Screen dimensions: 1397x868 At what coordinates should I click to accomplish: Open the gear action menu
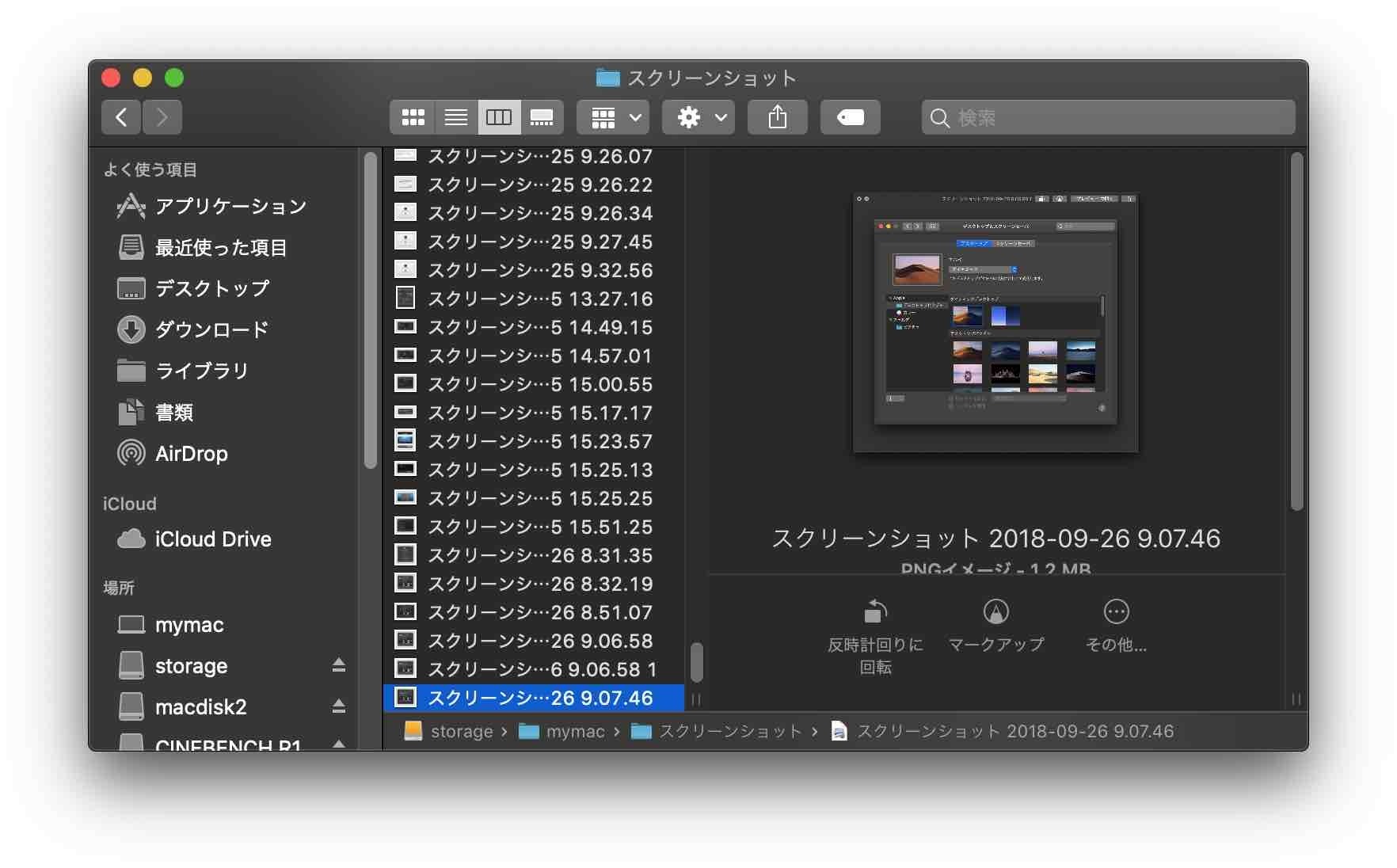[x=698, y=117]
